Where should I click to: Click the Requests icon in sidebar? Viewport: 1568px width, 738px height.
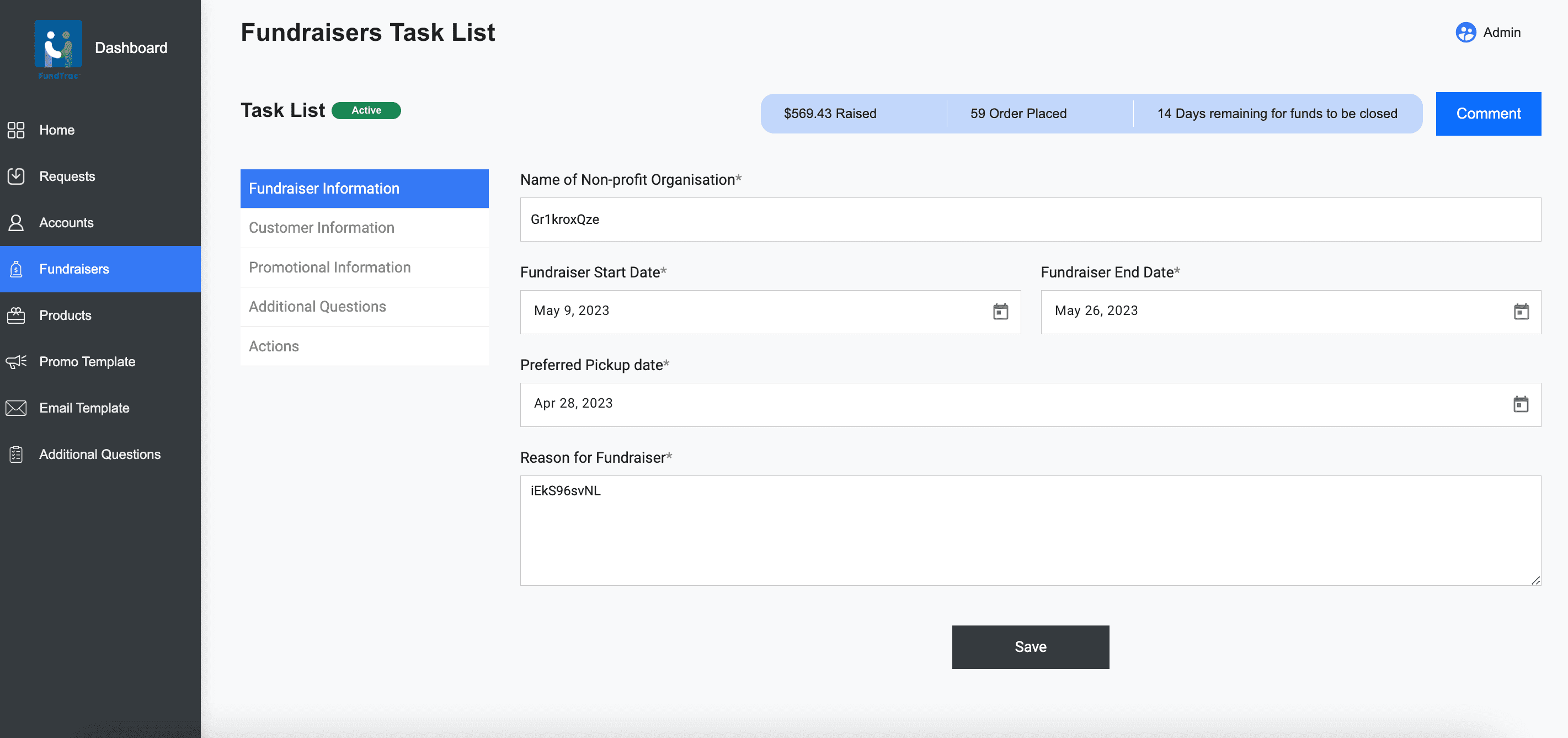tap(16, 177)
